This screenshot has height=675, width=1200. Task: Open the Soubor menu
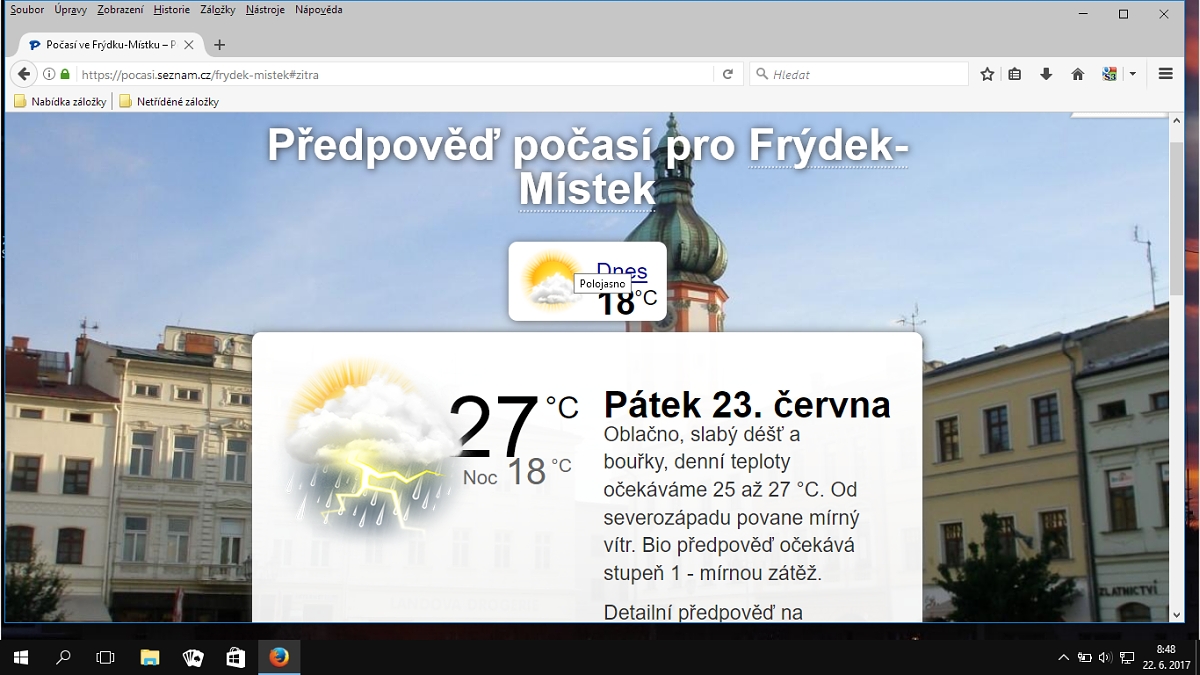point(27,10)
